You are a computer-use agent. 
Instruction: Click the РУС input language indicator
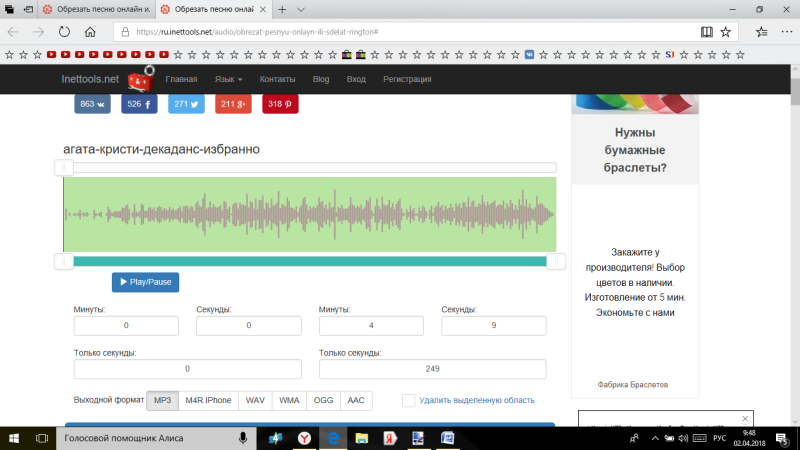[x=719, y=438]
